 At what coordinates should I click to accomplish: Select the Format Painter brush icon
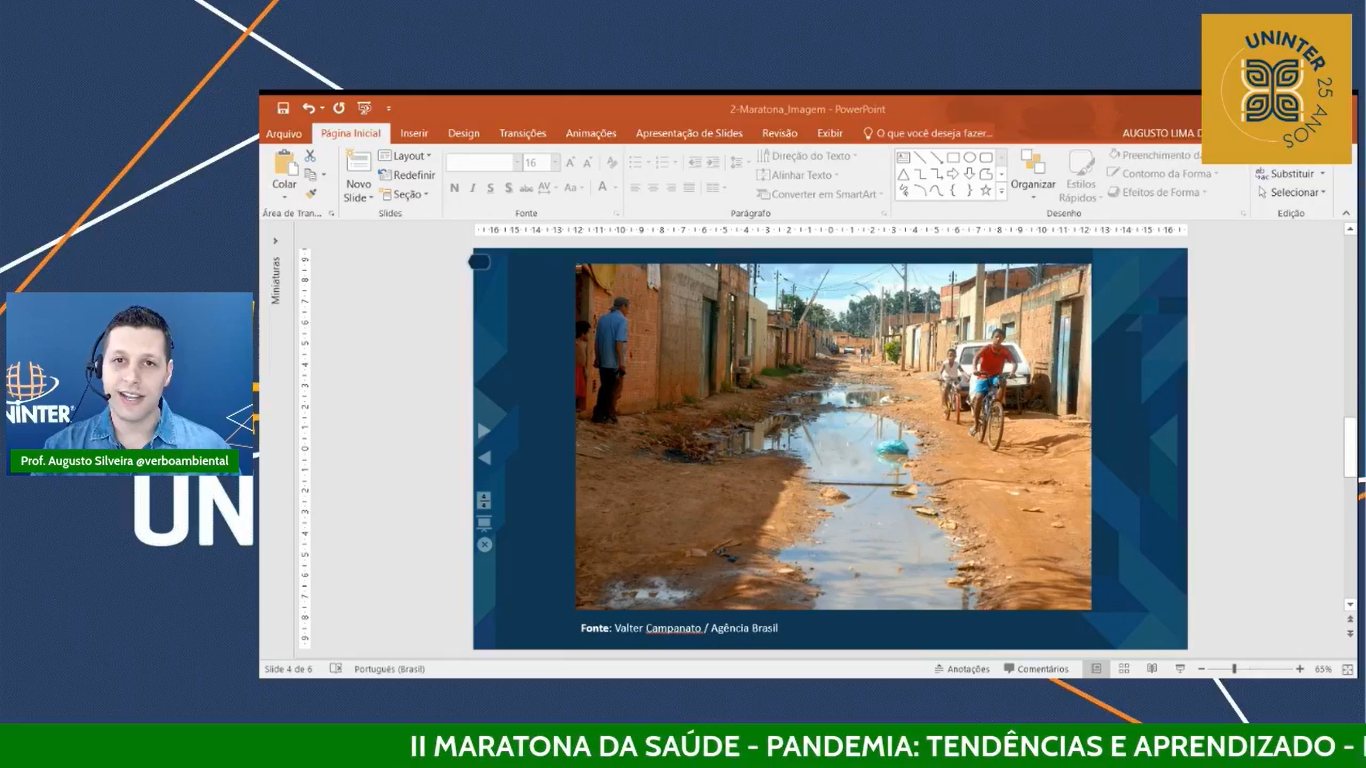[x=310, y=193]
